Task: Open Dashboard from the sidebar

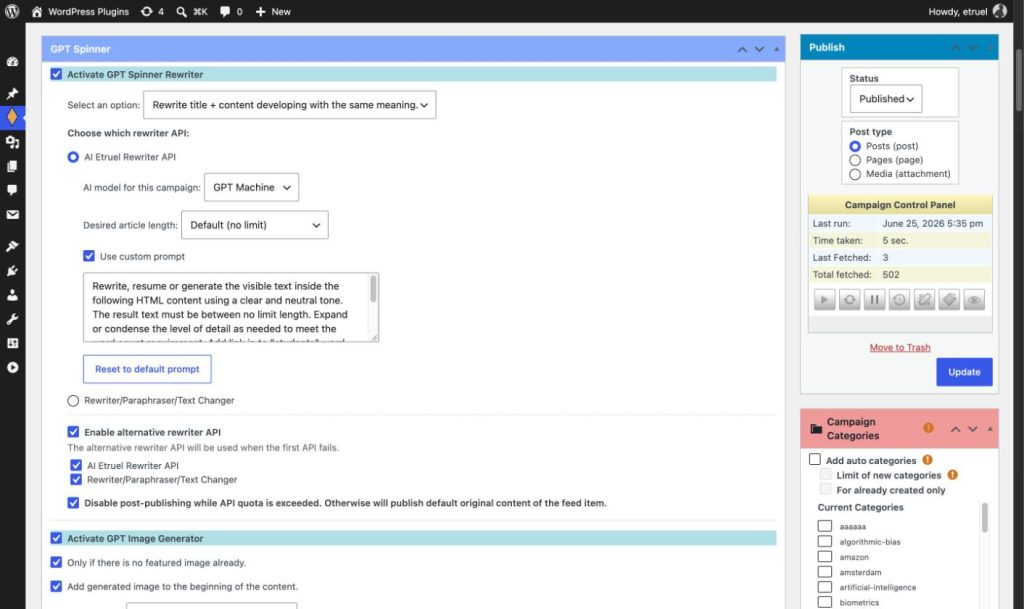Action: (12, 61)
